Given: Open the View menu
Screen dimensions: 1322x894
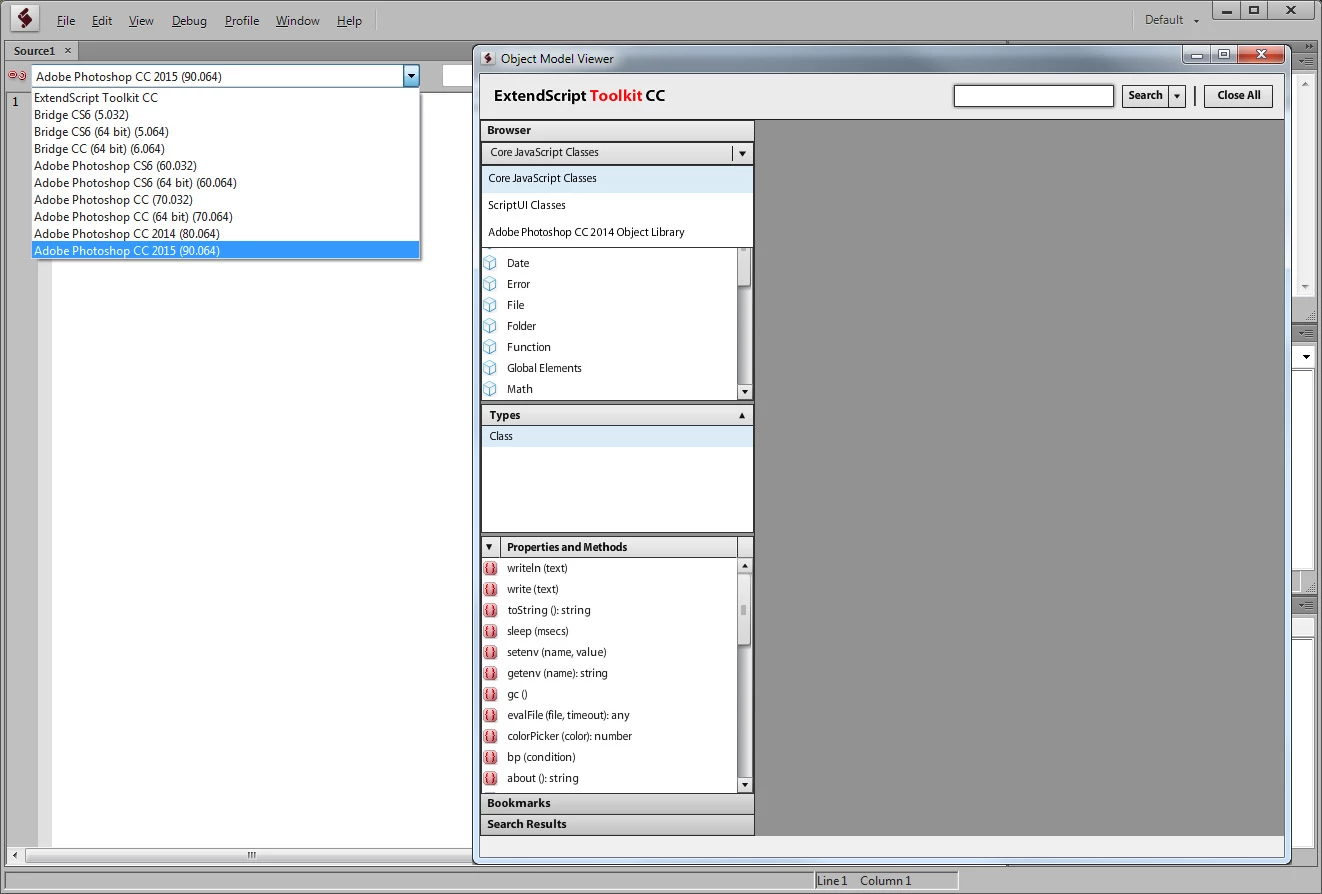Looking at the screenshot, I should tap(141, 20).
